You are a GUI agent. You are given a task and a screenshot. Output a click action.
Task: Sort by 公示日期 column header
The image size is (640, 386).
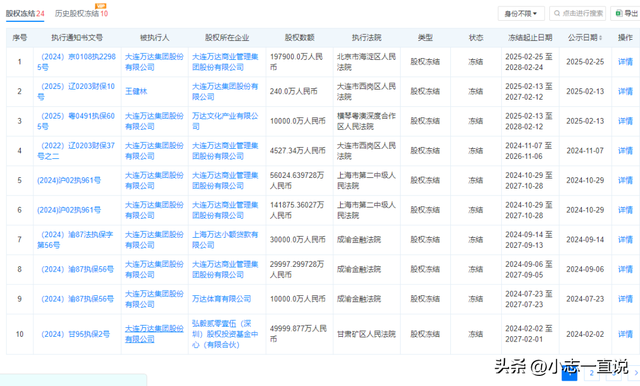click(x=585, y=38)
